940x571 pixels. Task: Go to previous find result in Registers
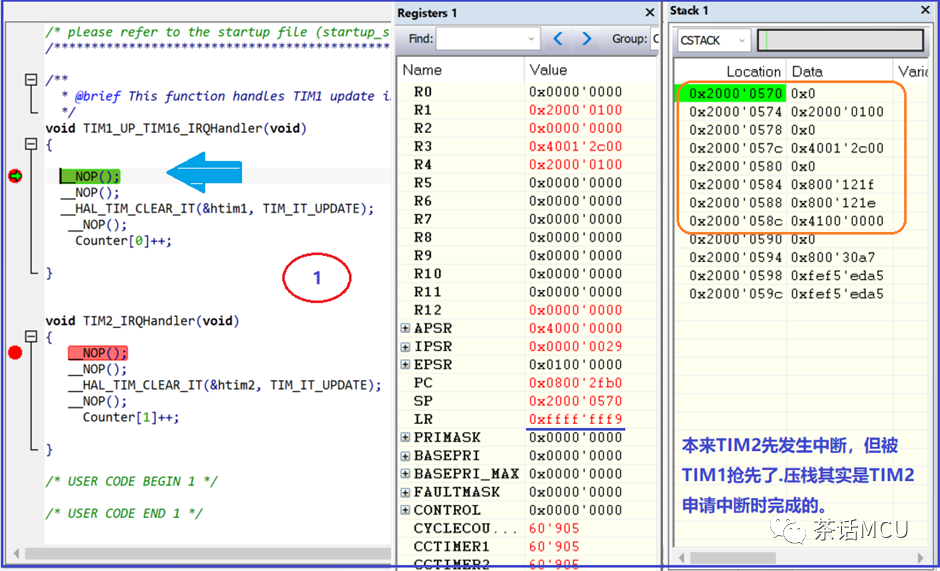(x=558, y=39)
